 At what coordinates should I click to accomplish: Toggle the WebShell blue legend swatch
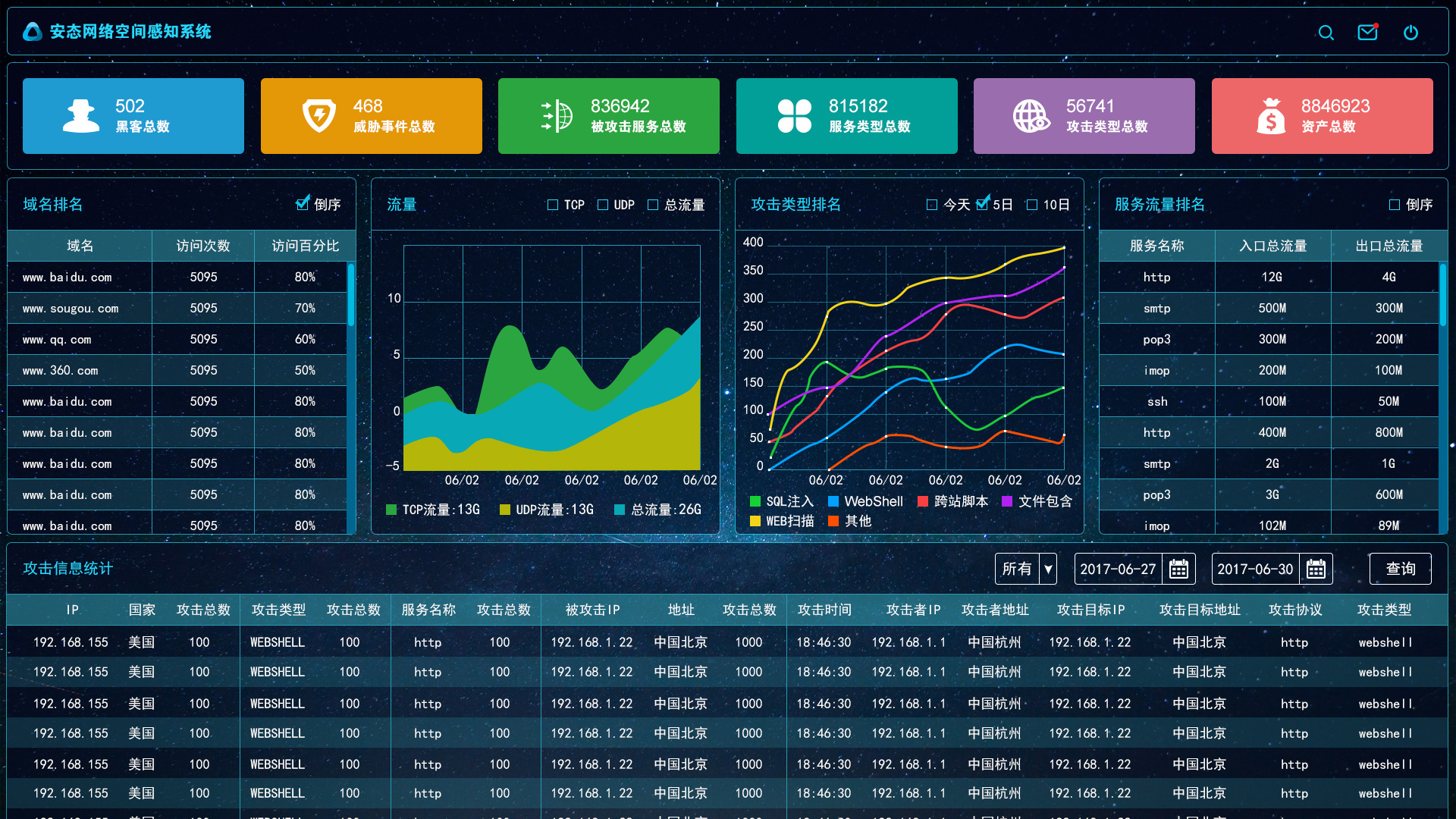point(833,501)
